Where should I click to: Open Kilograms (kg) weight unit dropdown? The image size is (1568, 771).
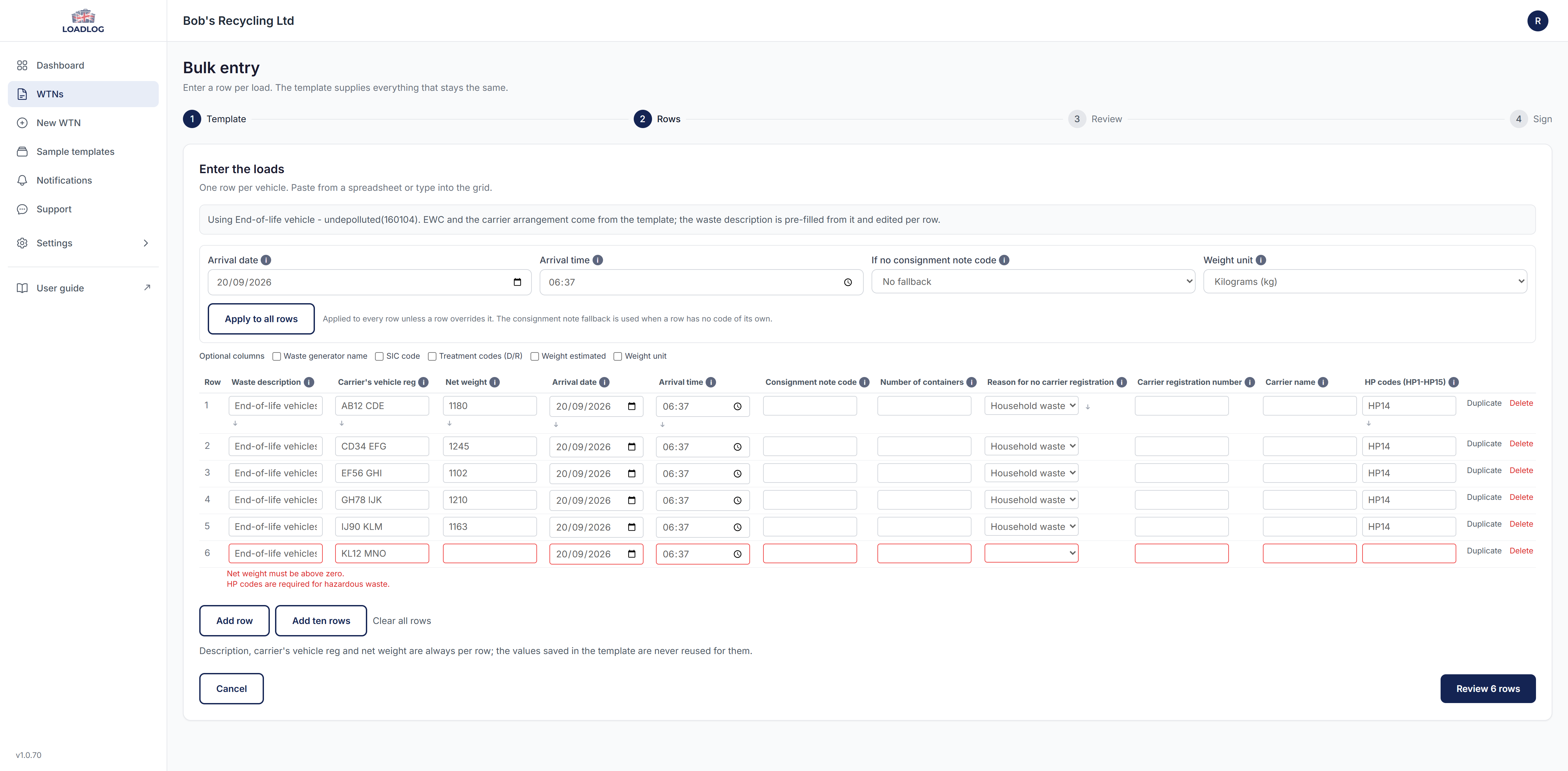(1365, 282)
